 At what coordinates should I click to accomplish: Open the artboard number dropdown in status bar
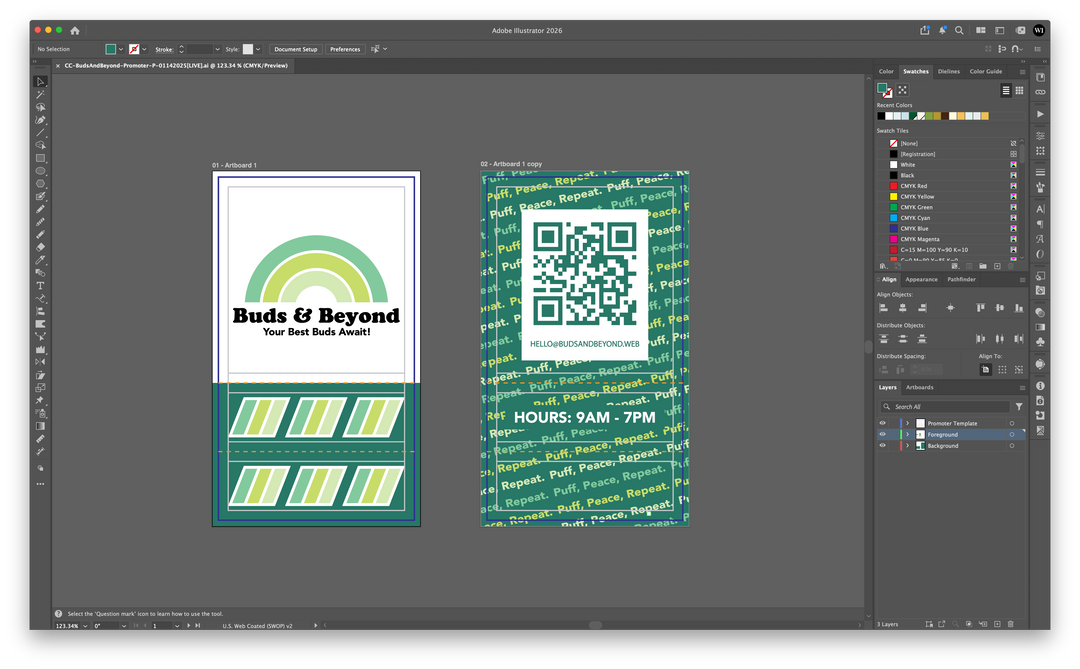click(177, 626)
